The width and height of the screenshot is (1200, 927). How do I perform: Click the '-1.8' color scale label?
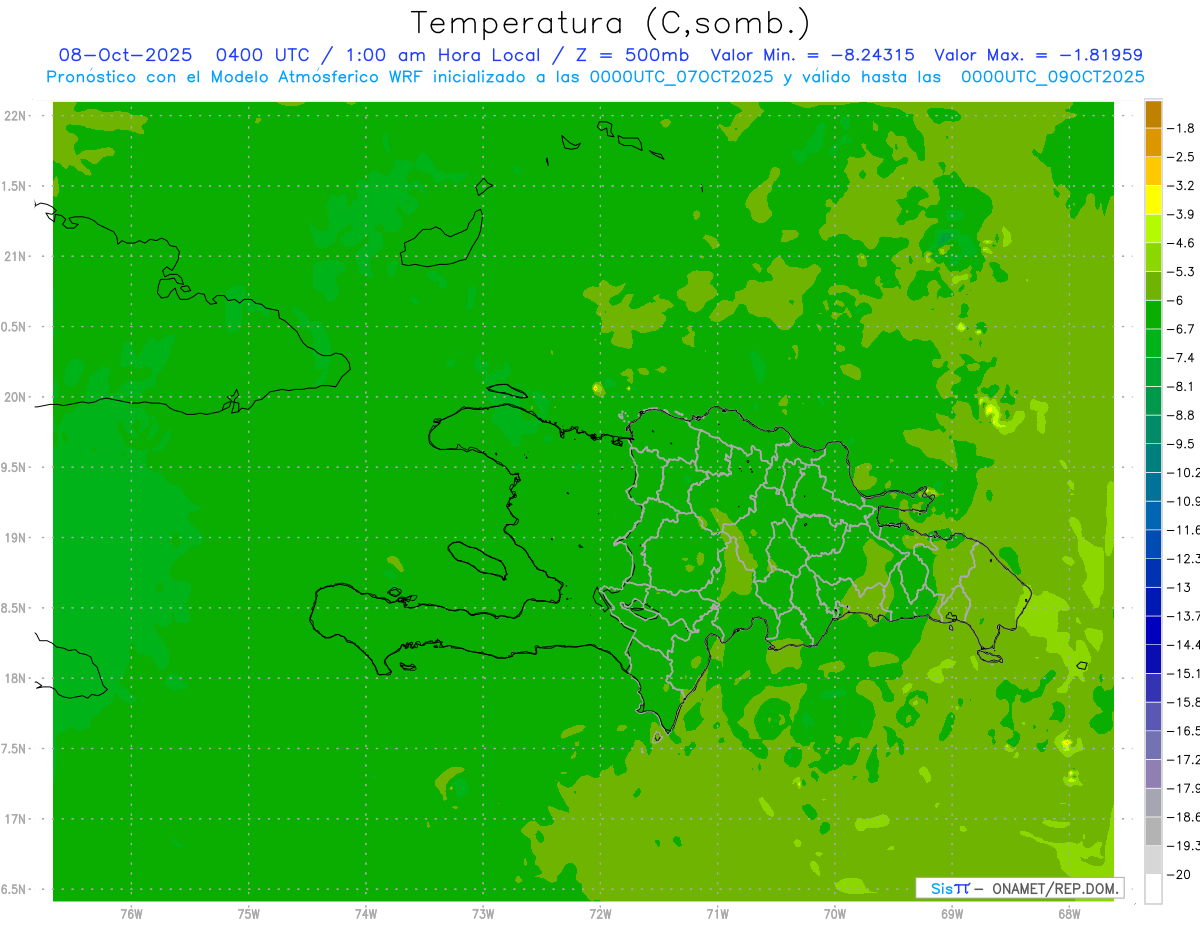(x=1182, y=128)
